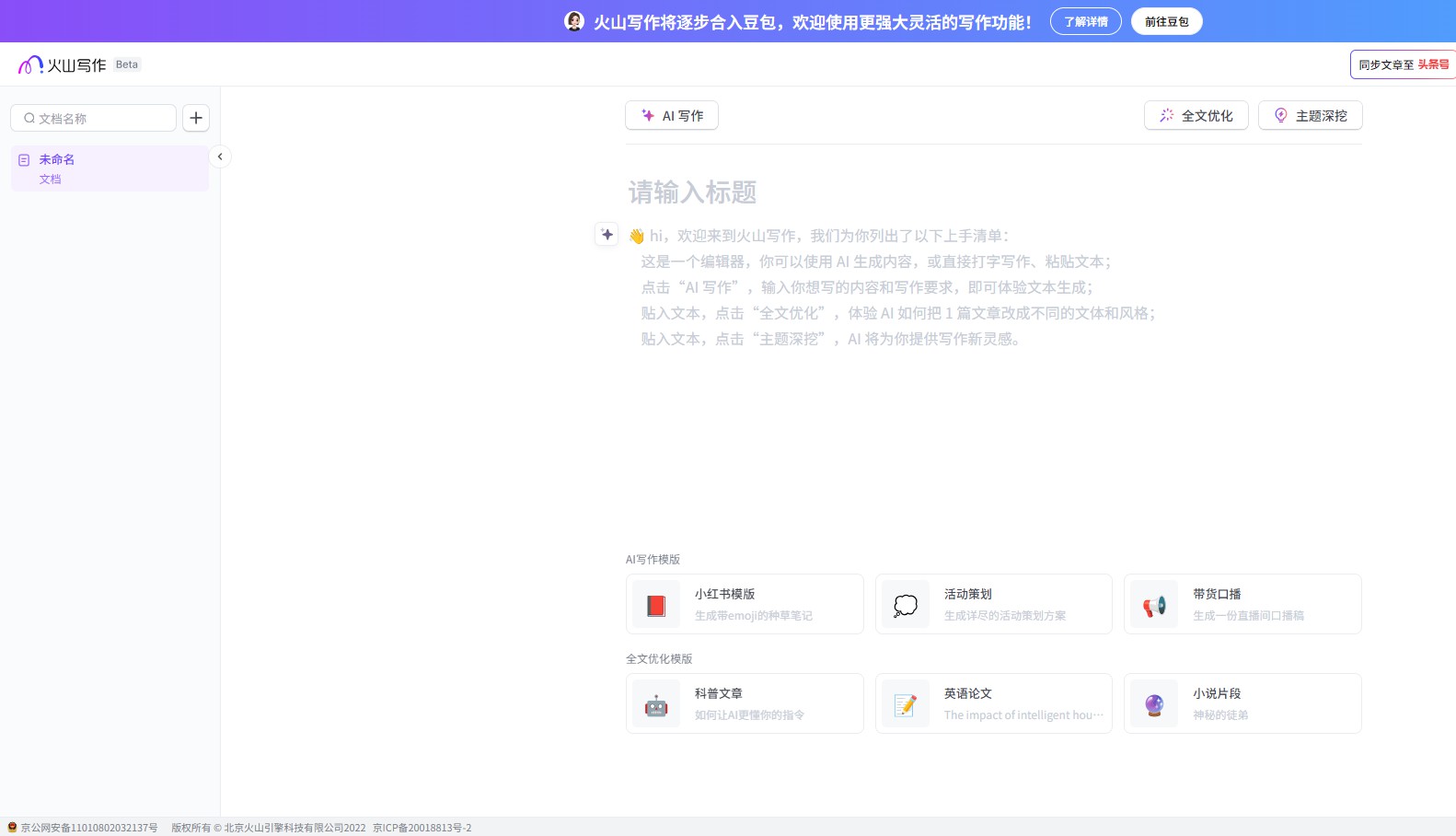The image size is (1456, 836).
Task: Click the 火山写作 logo
Action: tap(63, 64)
